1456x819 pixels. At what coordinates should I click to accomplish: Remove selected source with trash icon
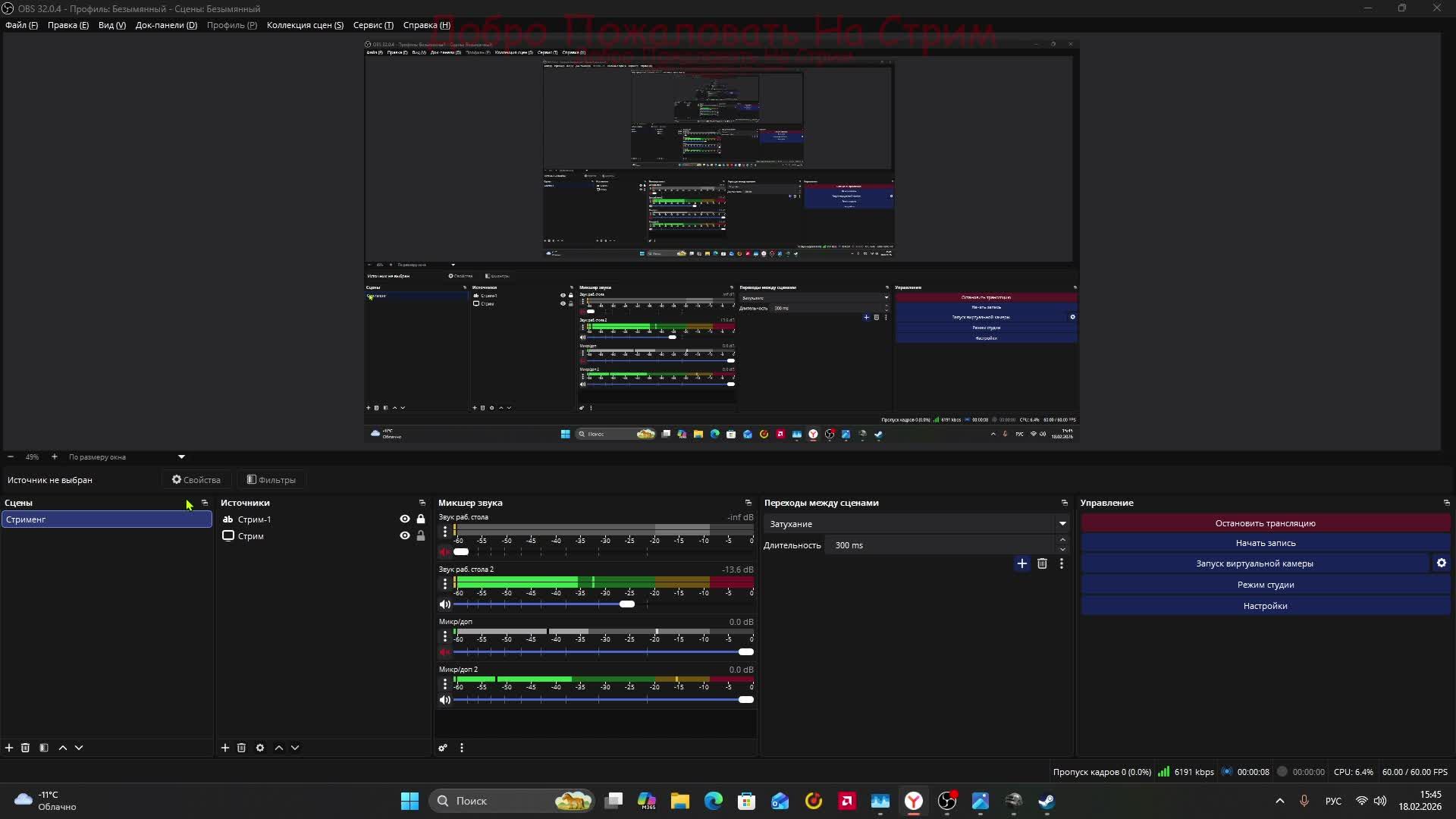pyautogui.click(x=241, y=748)
